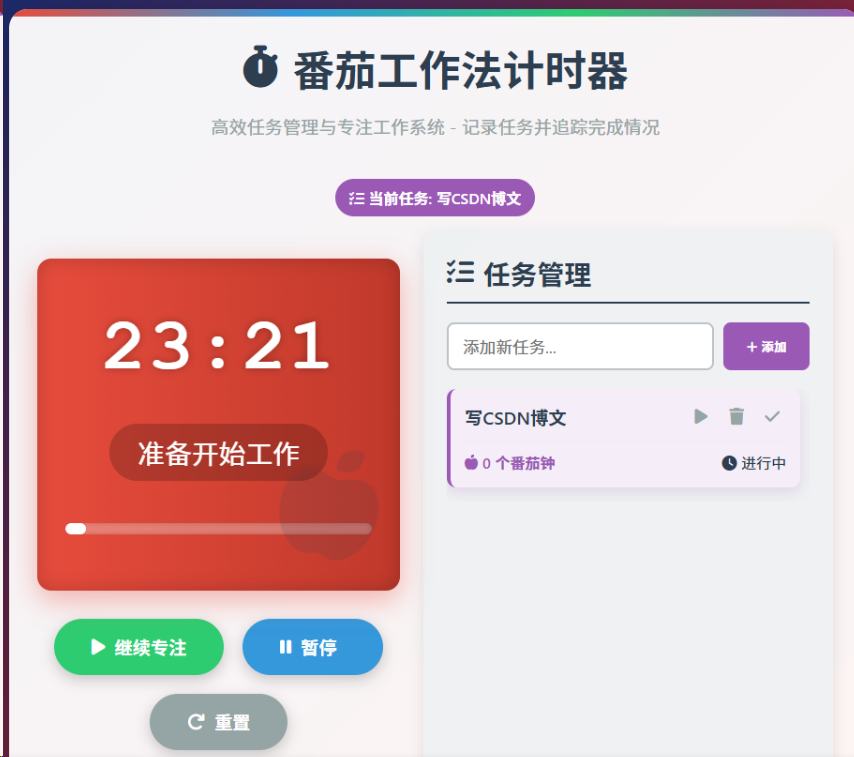Viewport: 854px width, 757px height.
Task: Click the 番茄工作法计时器 title
Action: coord(461,71)
